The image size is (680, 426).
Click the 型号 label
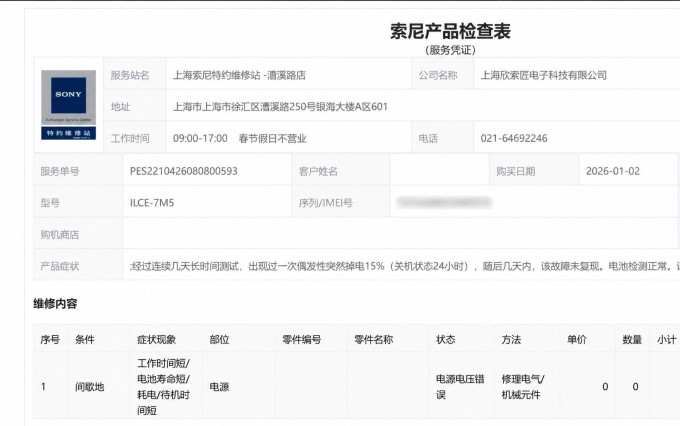[50, 203]
